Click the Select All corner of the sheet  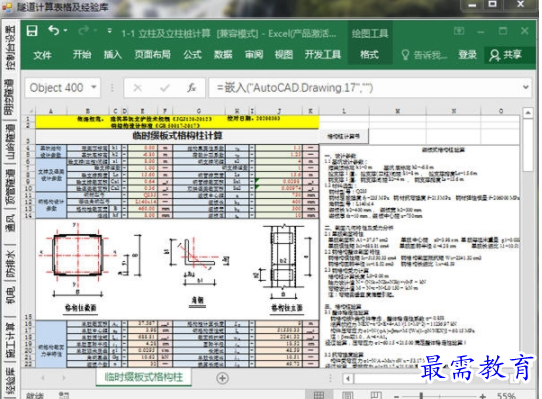click(30, 111)
